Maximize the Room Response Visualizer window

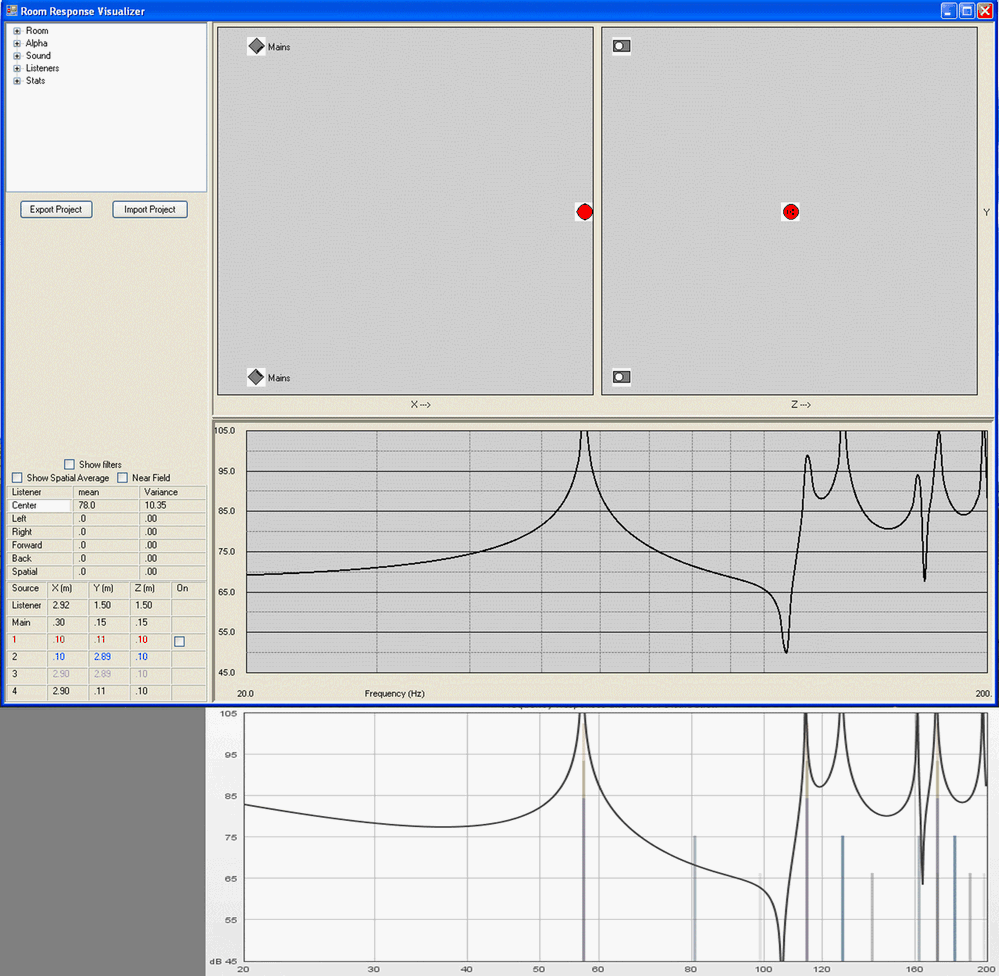967,11
